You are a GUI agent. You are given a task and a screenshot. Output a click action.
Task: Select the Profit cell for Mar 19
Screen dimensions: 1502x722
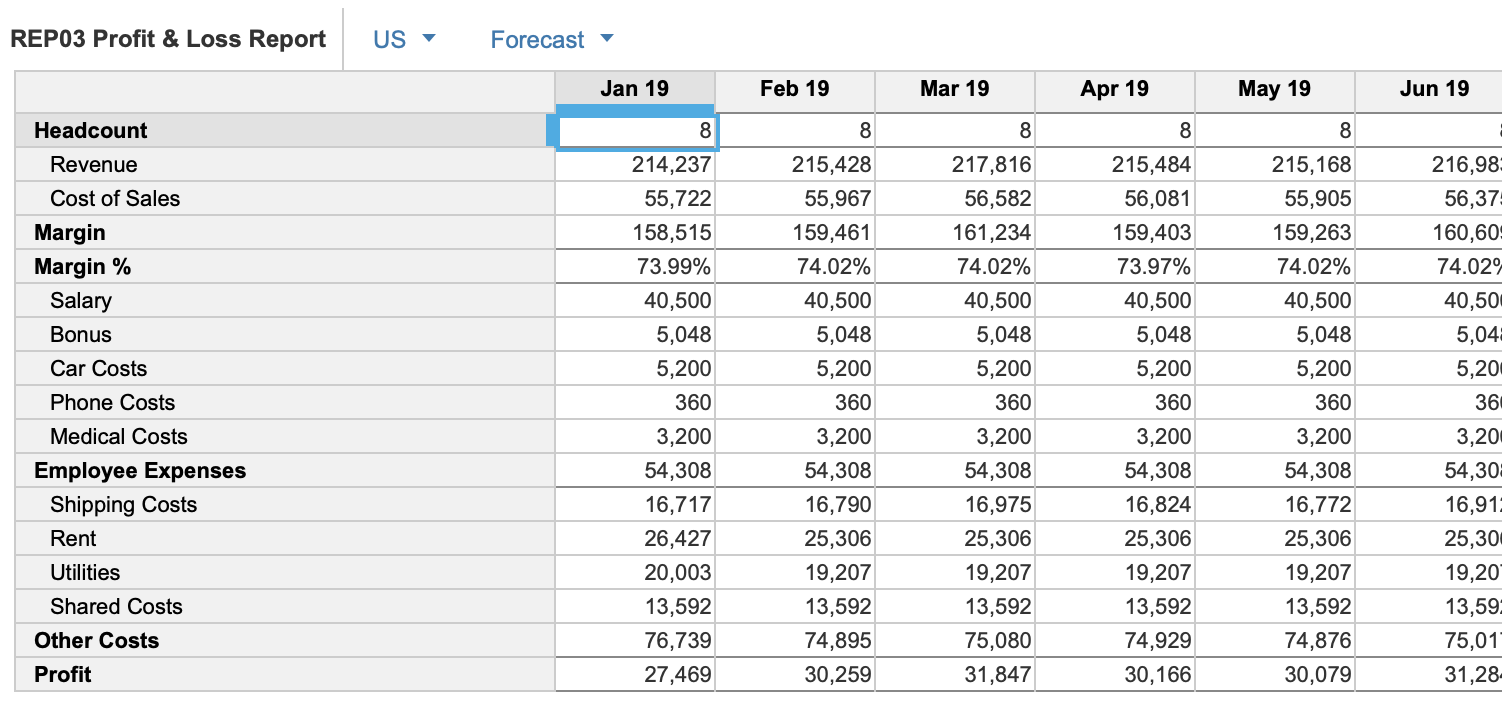click(956, 675)
